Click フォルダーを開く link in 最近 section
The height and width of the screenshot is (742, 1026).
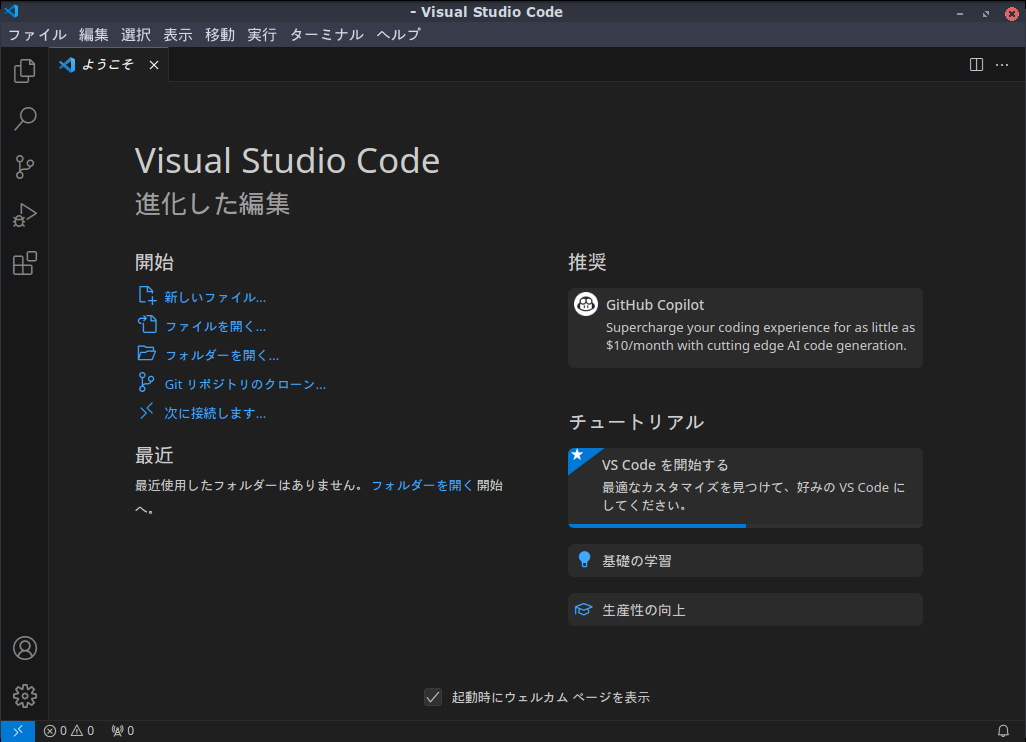pos(422,486)
